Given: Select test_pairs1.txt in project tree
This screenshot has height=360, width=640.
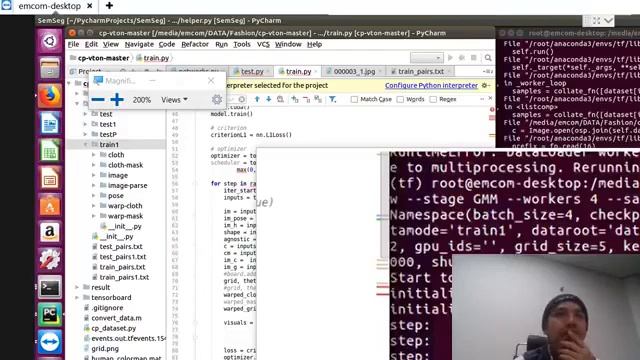Looking at the screenshot, I should click(x=122, y=257).
